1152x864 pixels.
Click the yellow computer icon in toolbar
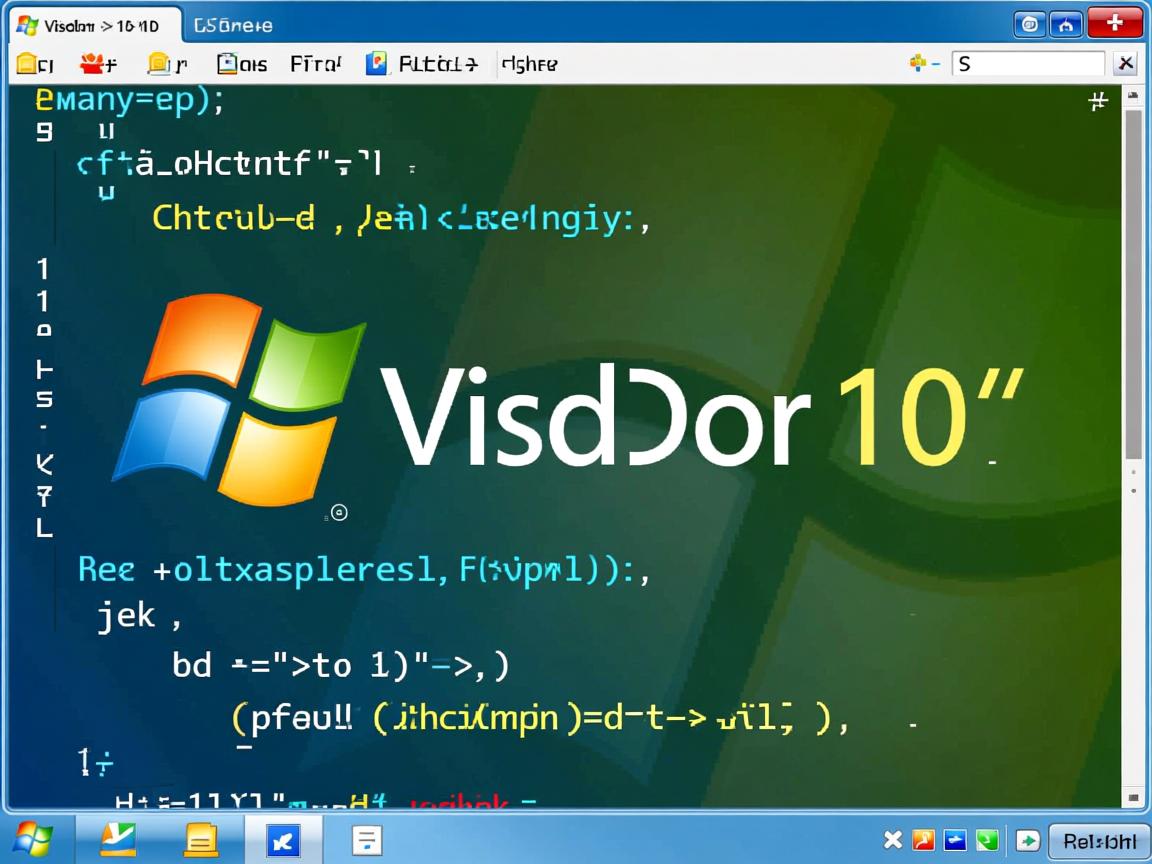[x=160, y=64]
